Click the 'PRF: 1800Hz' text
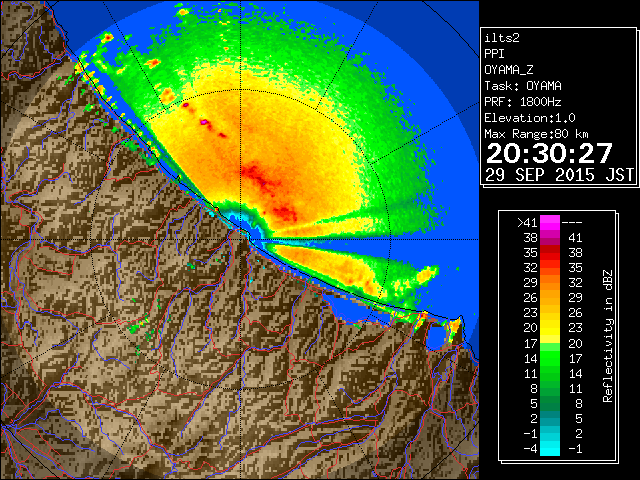Image resolution: width=640 pixels, height=480 pixels. pyautogui.click(x=523, y=102)
